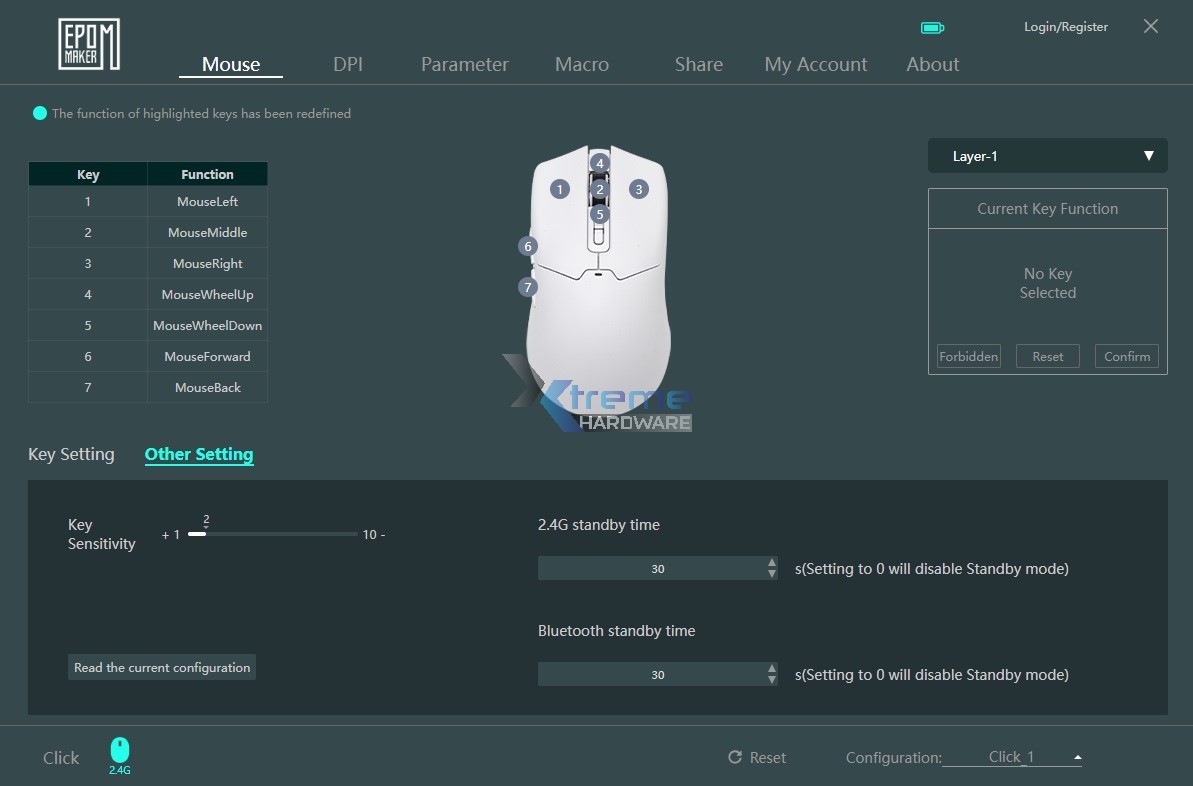
Task: Click Read the current configuration
Action: pyautogui.click(x=161, y=667)
